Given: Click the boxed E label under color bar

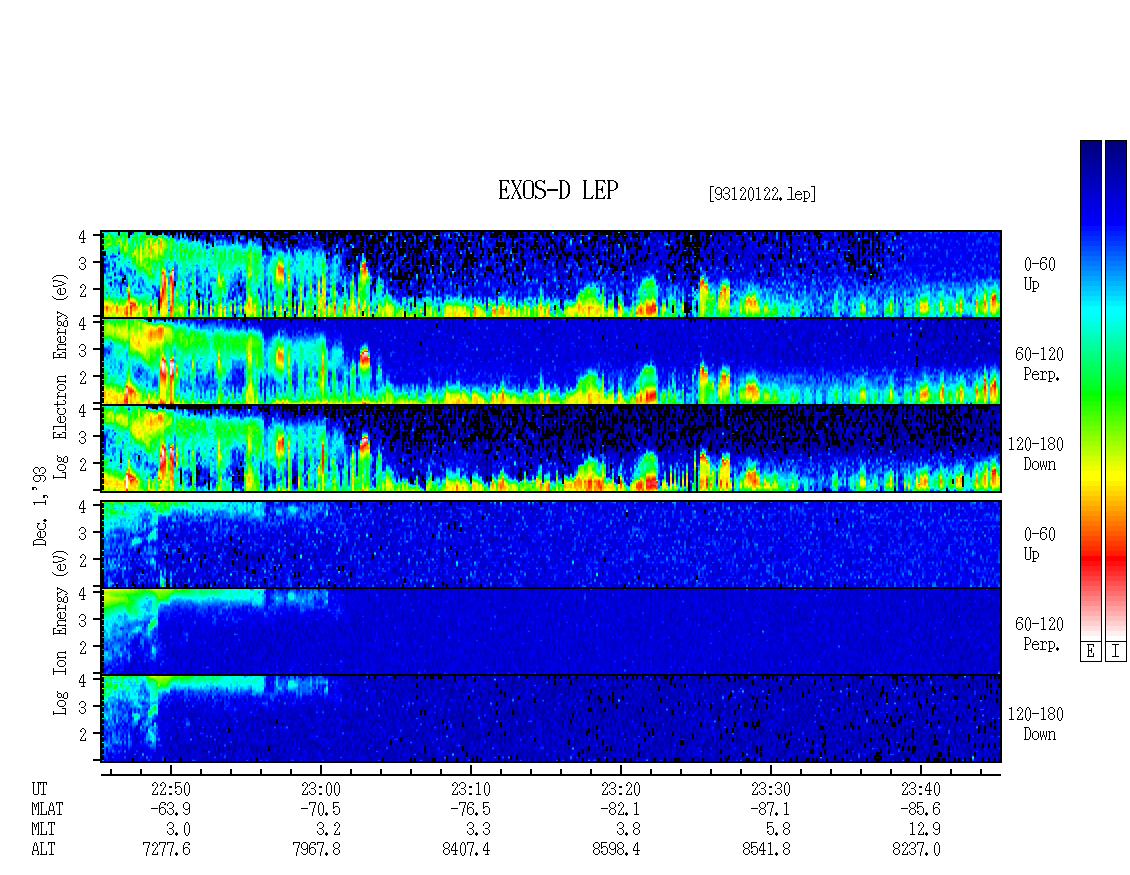Looking at the screenshot, I should tap(1090, 651).
